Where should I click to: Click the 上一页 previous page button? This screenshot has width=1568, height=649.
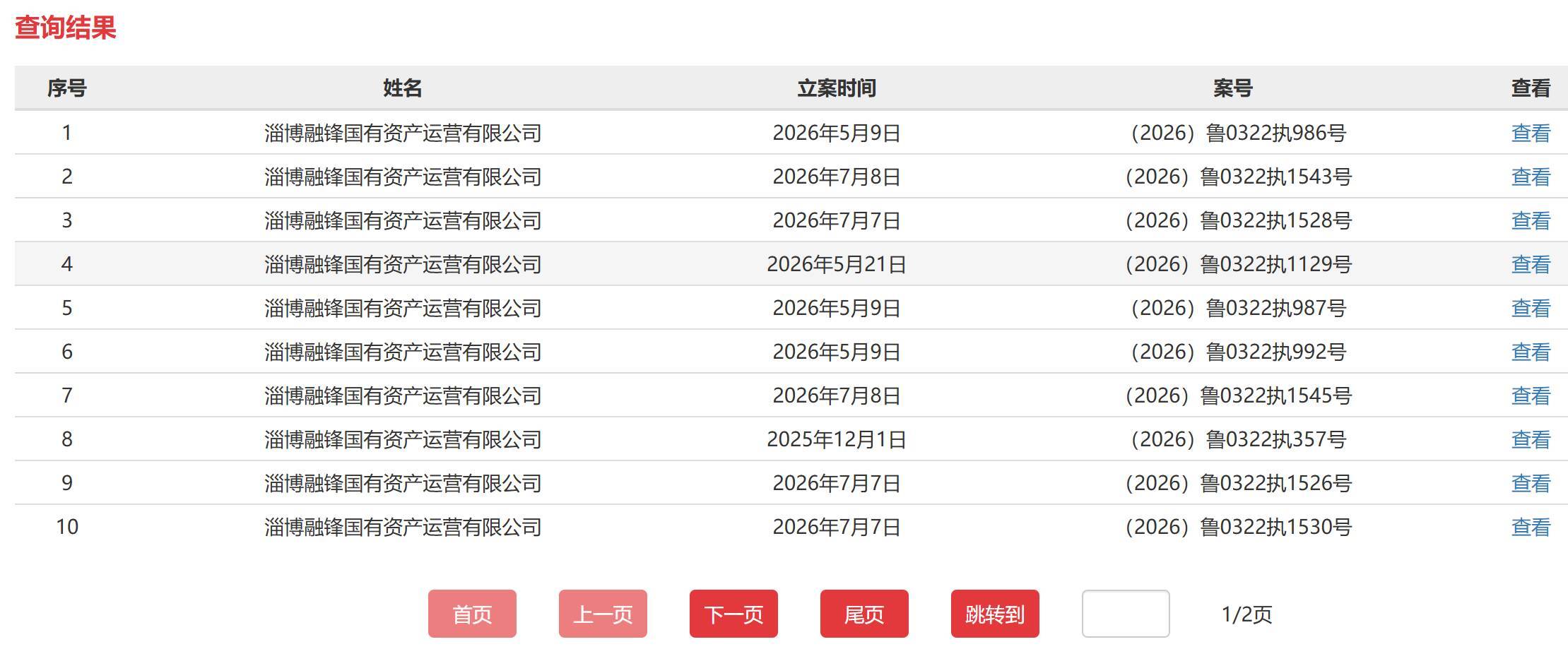(x=603, y=614)
